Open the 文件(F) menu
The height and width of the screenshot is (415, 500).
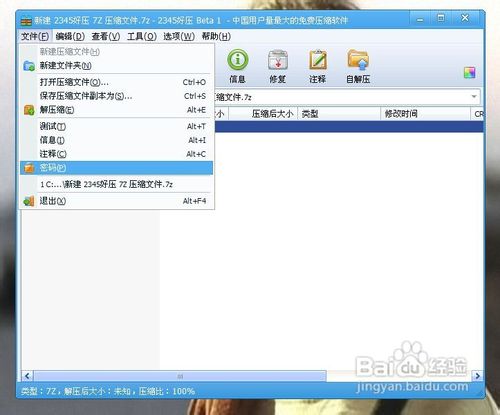[35, 36]
